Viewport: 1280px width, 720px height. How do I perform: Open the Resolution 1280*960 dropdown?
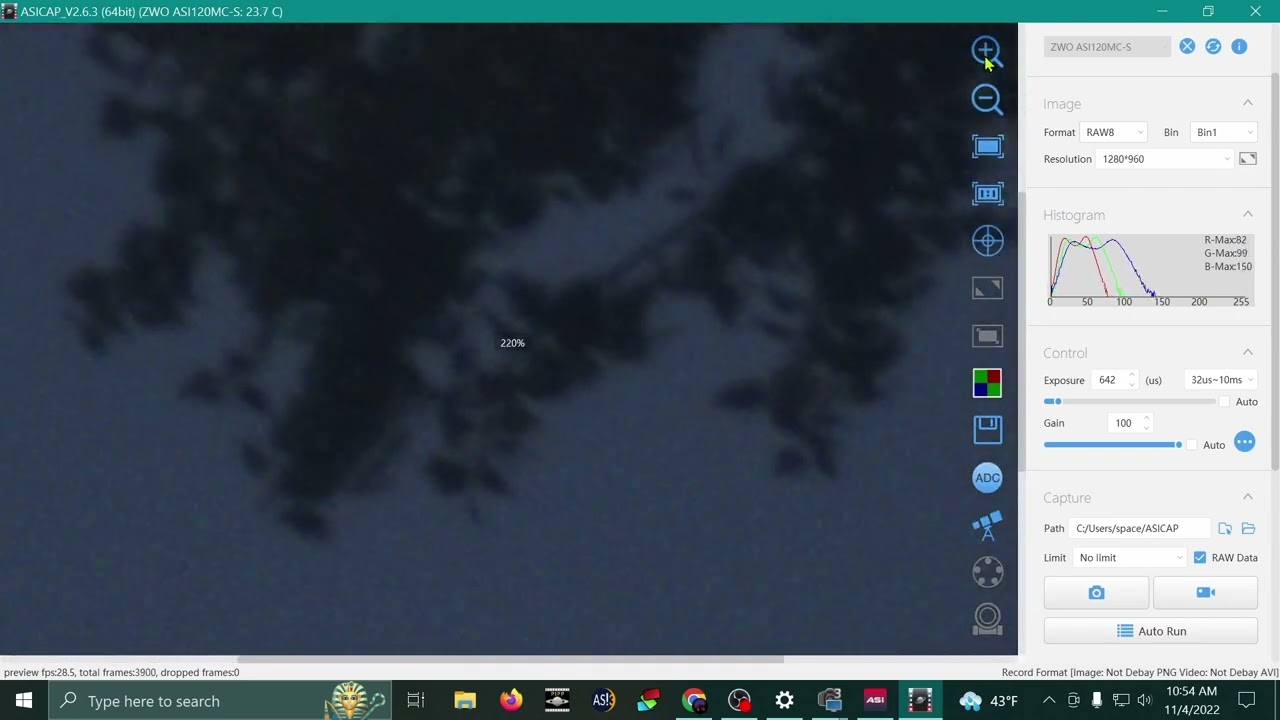(1166, 159)
